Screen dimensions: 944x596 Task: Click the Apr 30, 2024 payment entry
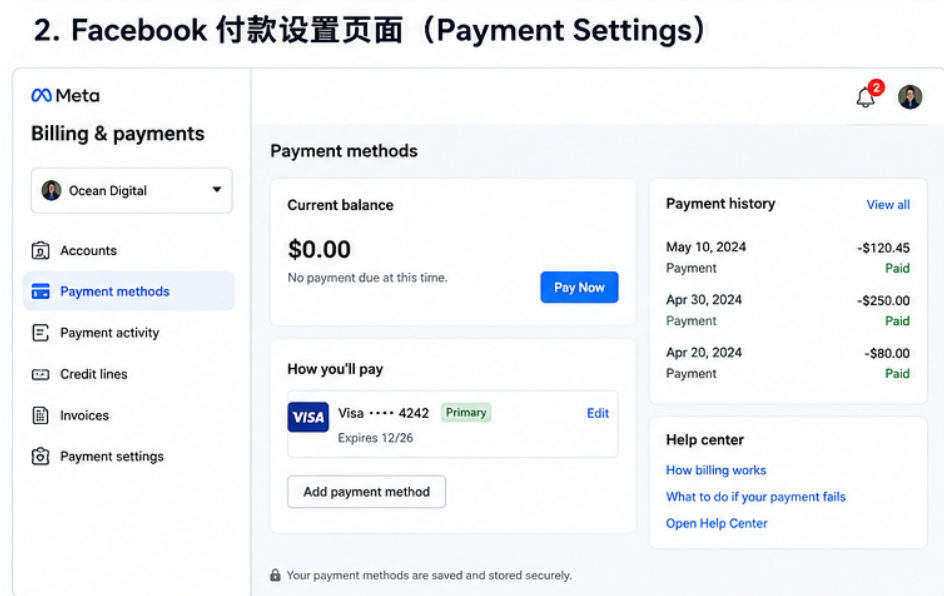[787, 310]
